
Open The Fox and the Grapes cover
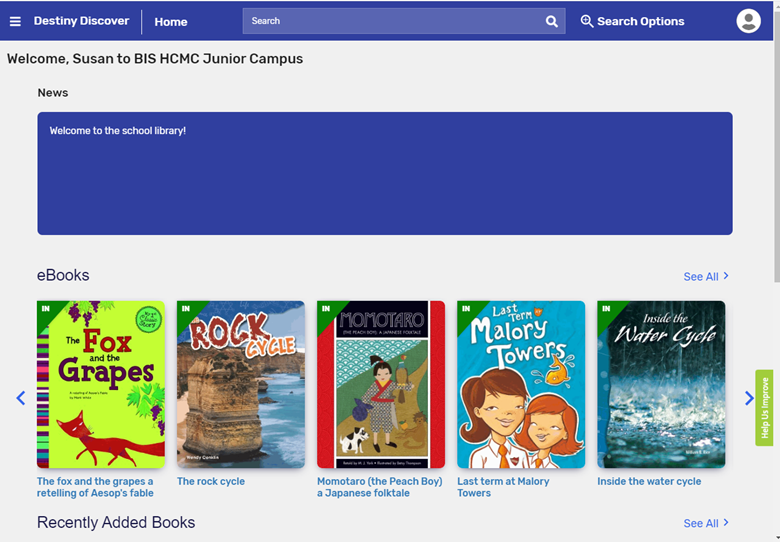101,384
